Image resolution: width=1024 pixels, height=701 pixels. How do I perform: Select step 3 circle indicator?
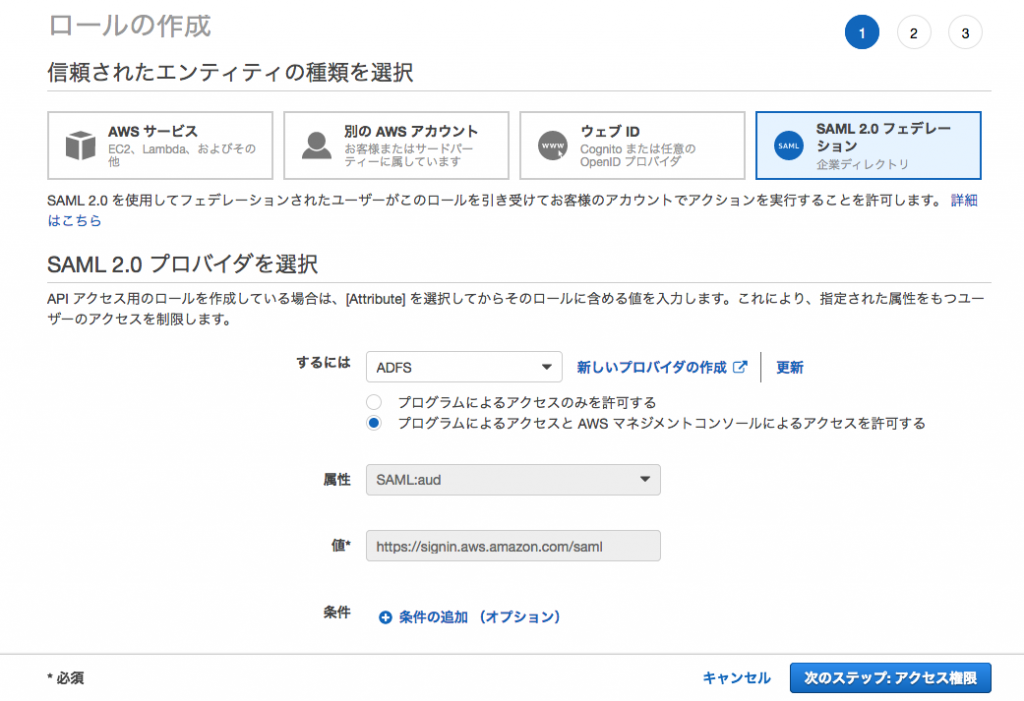[965, 33]
